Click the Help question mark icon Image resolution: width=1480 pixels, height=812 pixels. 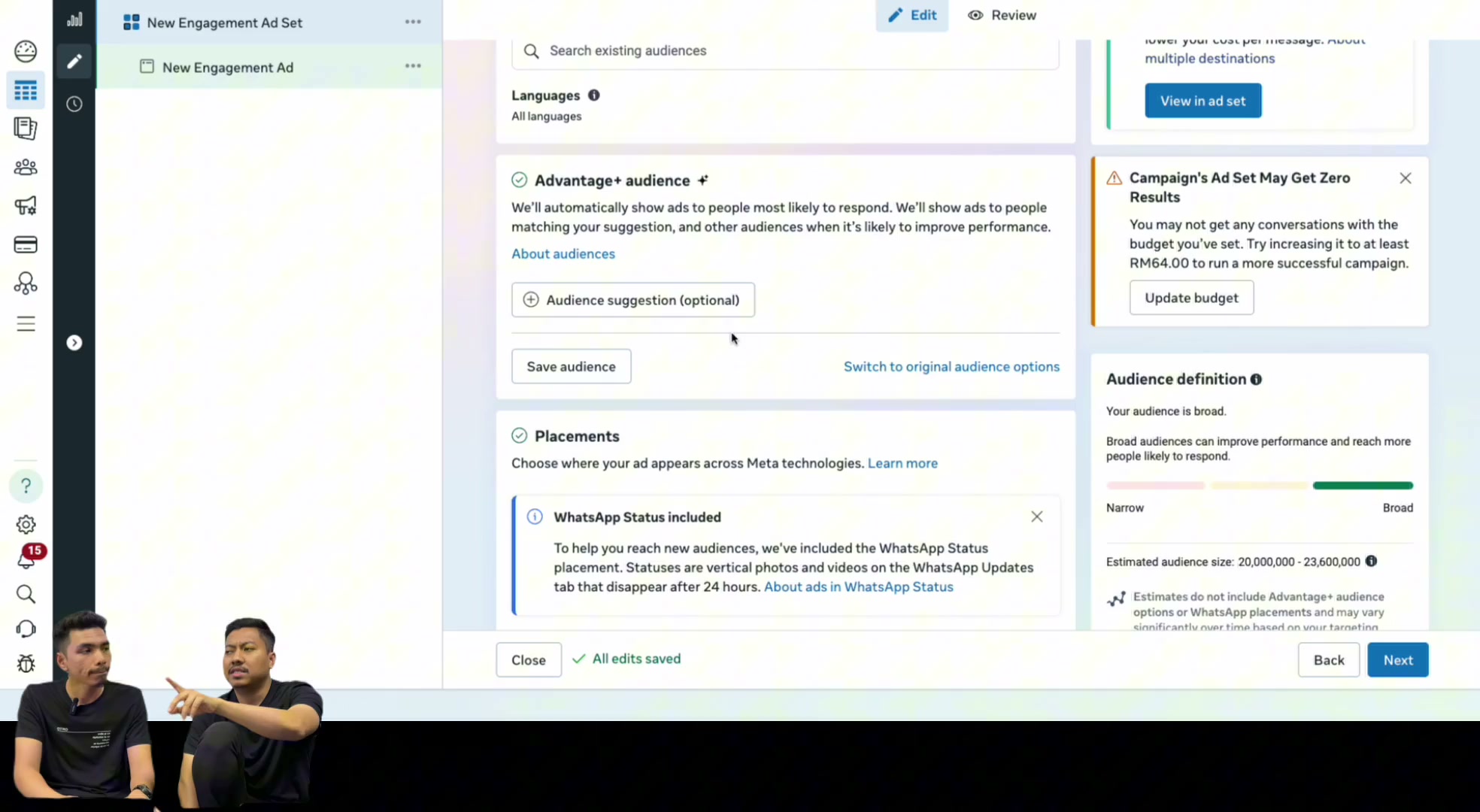(x=26, y=486)
